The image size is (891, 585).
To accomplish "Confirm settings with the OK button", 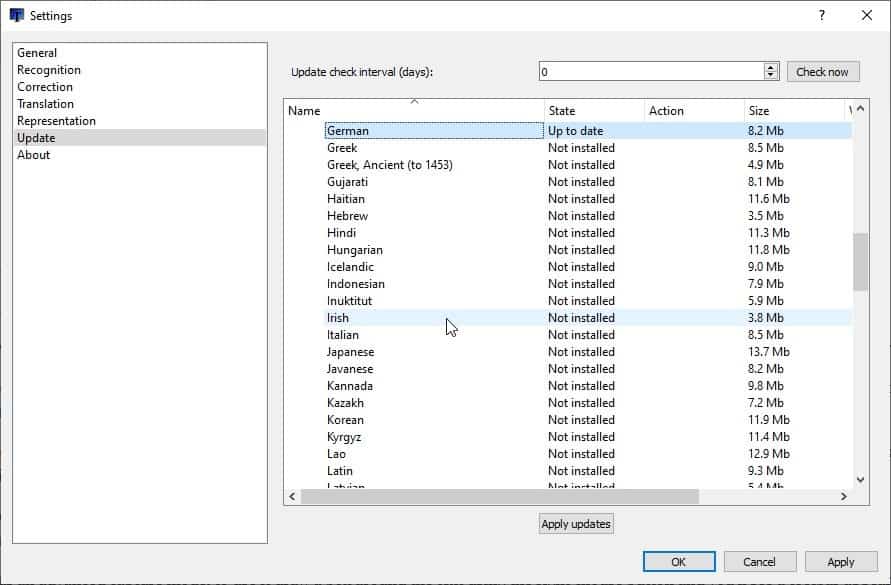I will point(679,562).
